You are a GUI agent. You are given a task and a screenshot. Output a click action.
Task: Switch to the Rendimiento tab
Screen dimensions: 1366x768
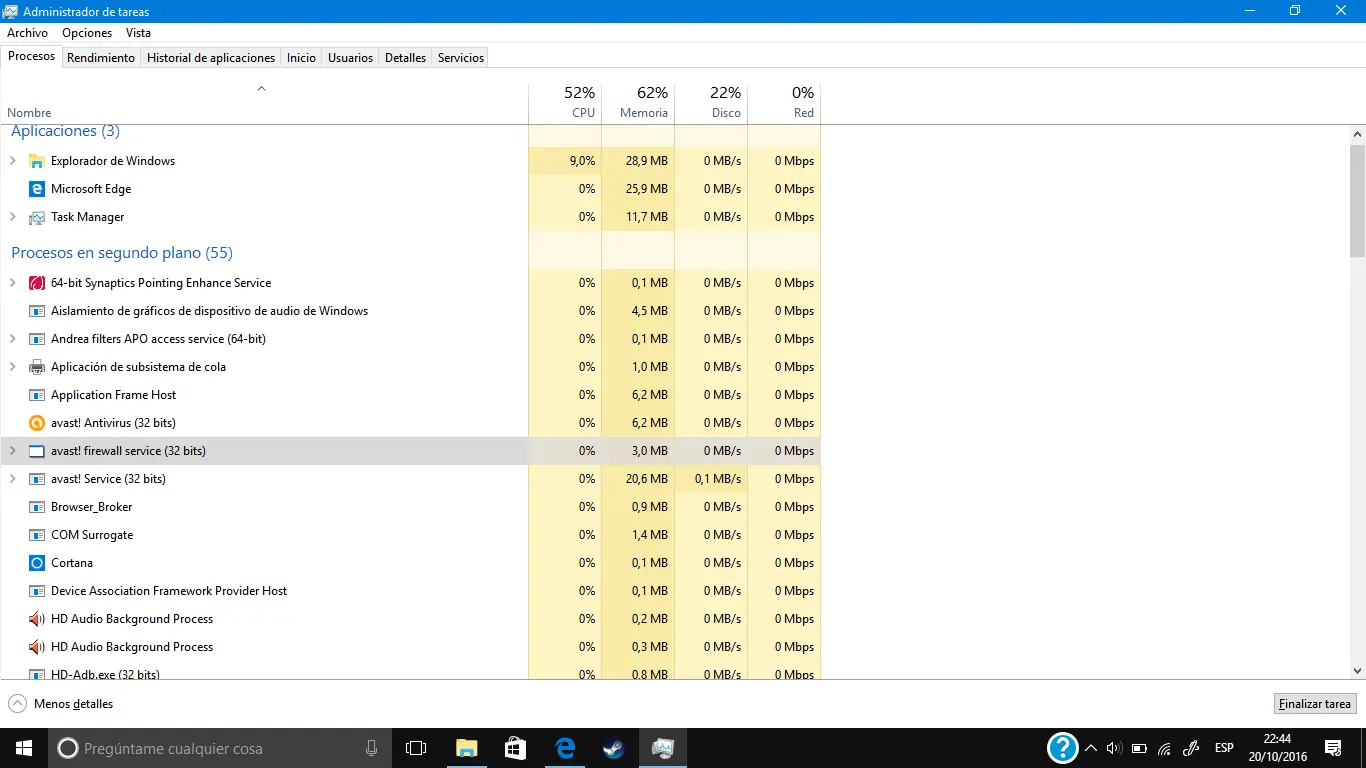click(x=101, y=58)
